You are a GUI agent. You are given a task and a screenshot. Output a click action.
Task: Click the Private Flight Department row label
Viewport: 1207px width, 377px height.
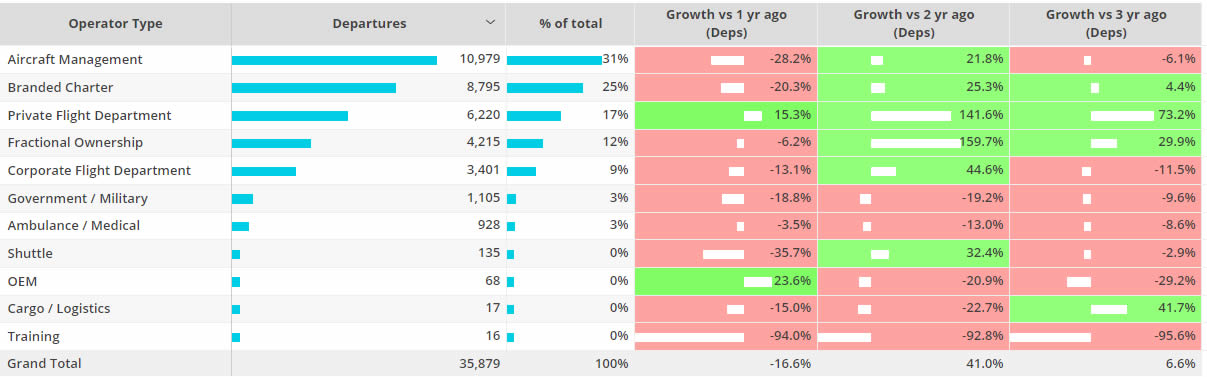coord(90,116)
